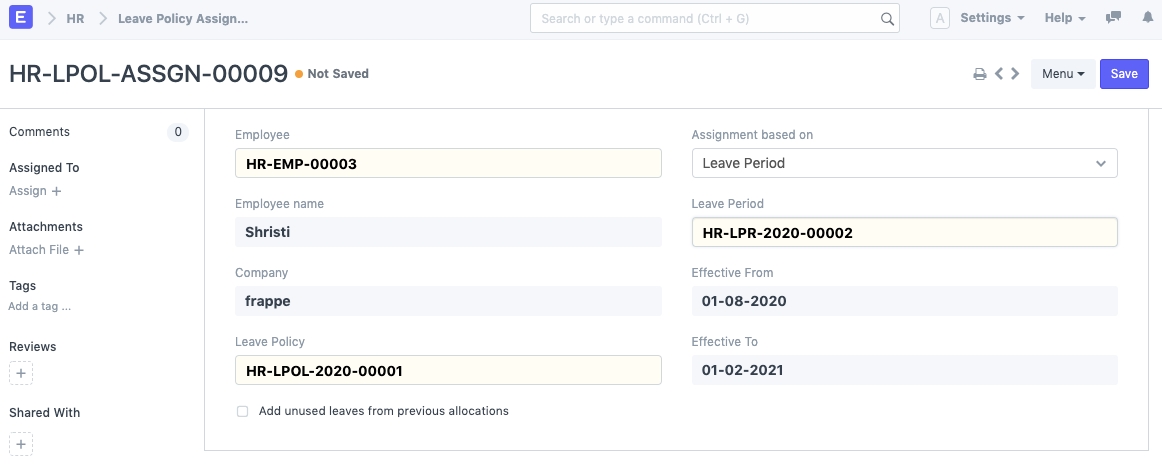Add a review with plus button
This screenshot has height=476, width=1162.
click(x=22, y=373)
